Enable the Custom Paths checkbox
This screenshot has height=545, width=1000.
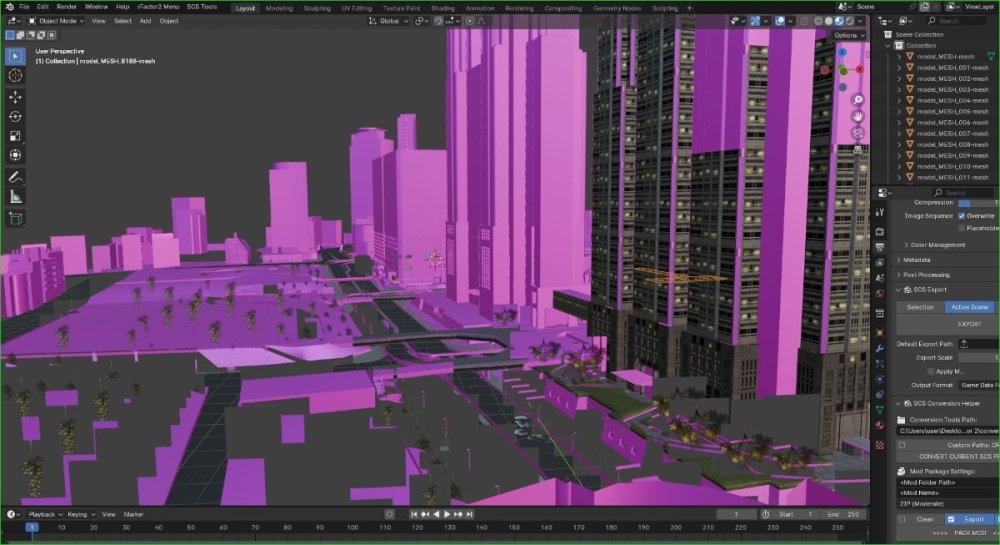point(902,445)
